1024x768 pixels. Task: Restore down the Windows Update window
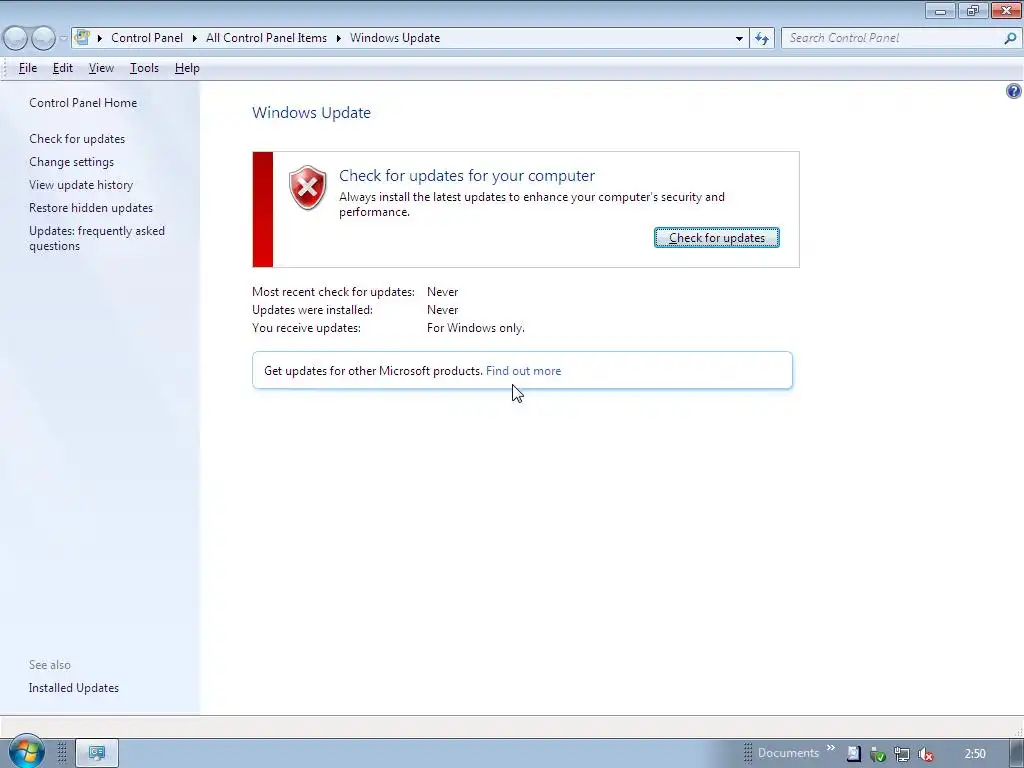[x=973, y=10]
